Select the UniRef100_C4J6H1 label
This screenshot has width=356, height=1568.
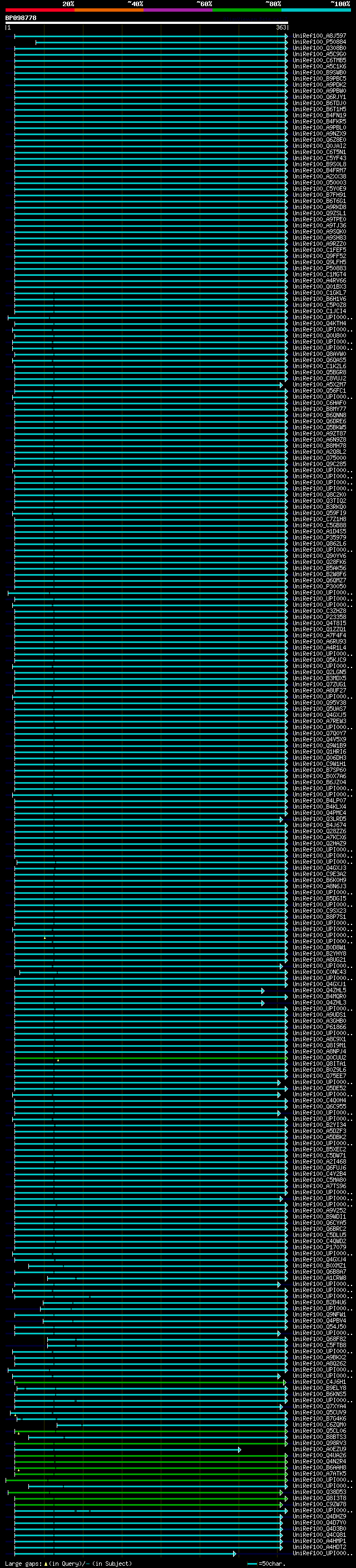tap(319, 1382)
